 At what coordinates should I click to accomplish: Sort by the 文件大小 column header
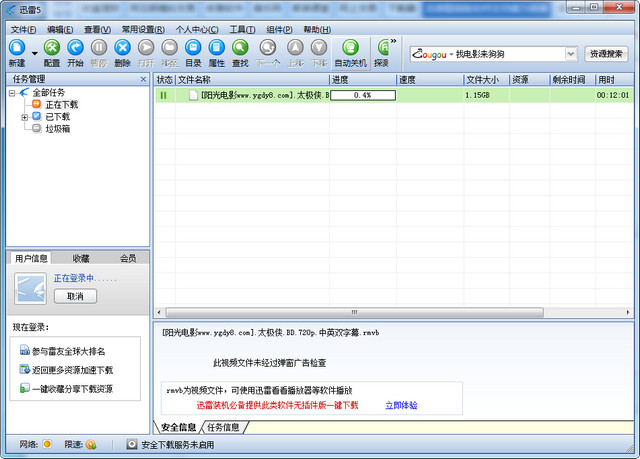[487, 80]
